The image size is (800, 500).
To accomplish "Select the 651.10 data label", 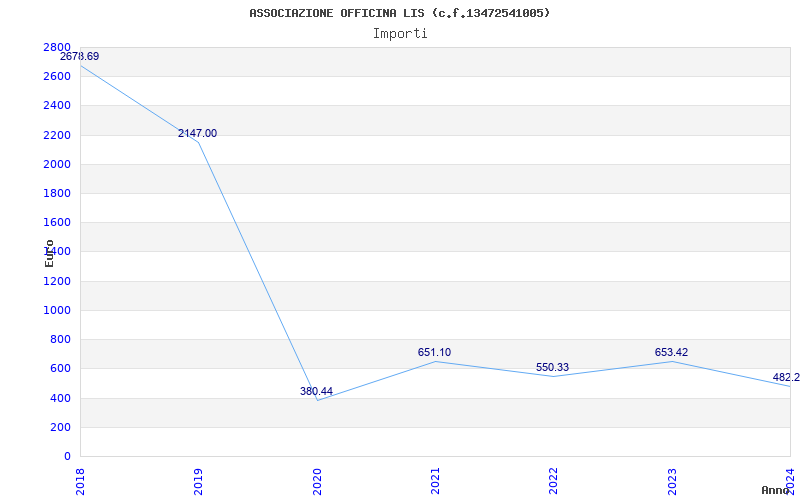I will click(x=434, y=353).
